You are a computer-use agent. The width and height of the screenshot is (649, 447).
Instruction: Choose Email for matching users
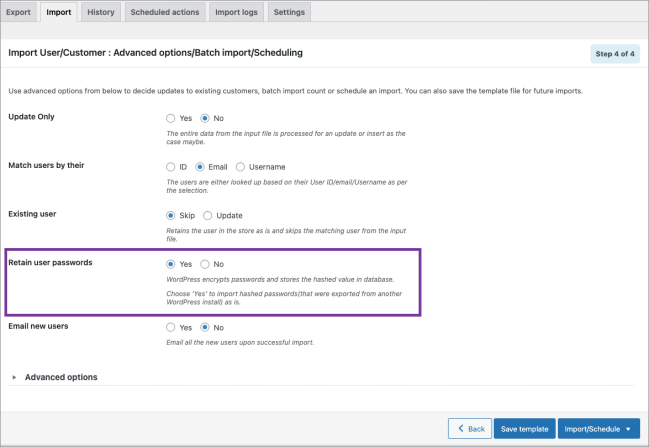[200, 166]
